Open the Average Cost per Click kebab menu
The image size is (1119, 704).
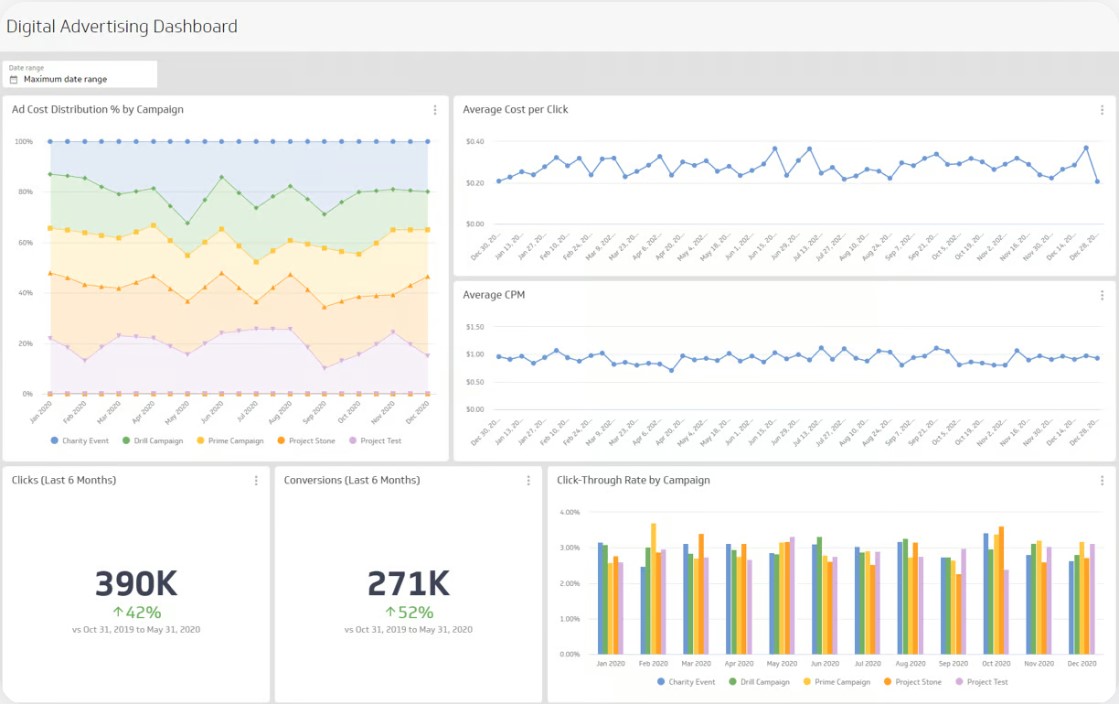coord(1101,110)
